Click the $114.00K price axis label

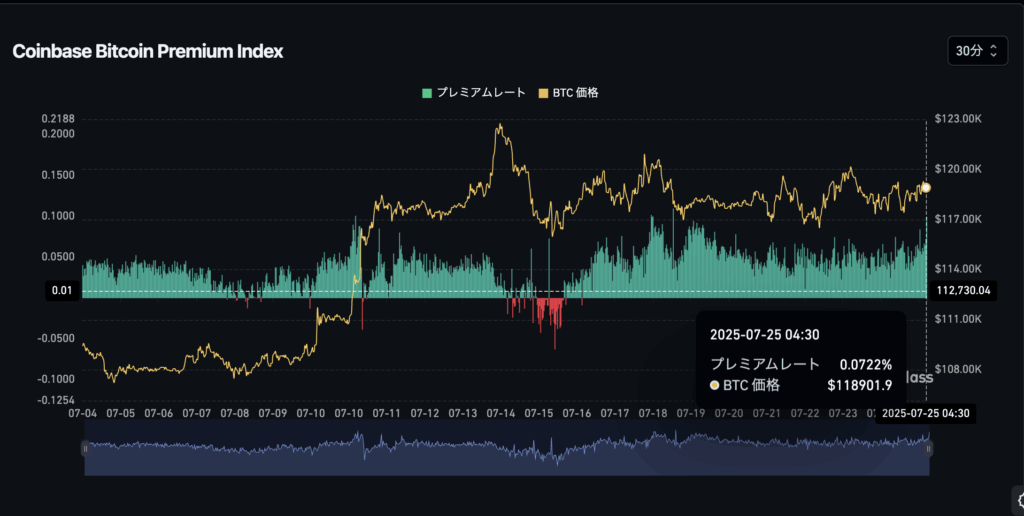pos(958,269)
